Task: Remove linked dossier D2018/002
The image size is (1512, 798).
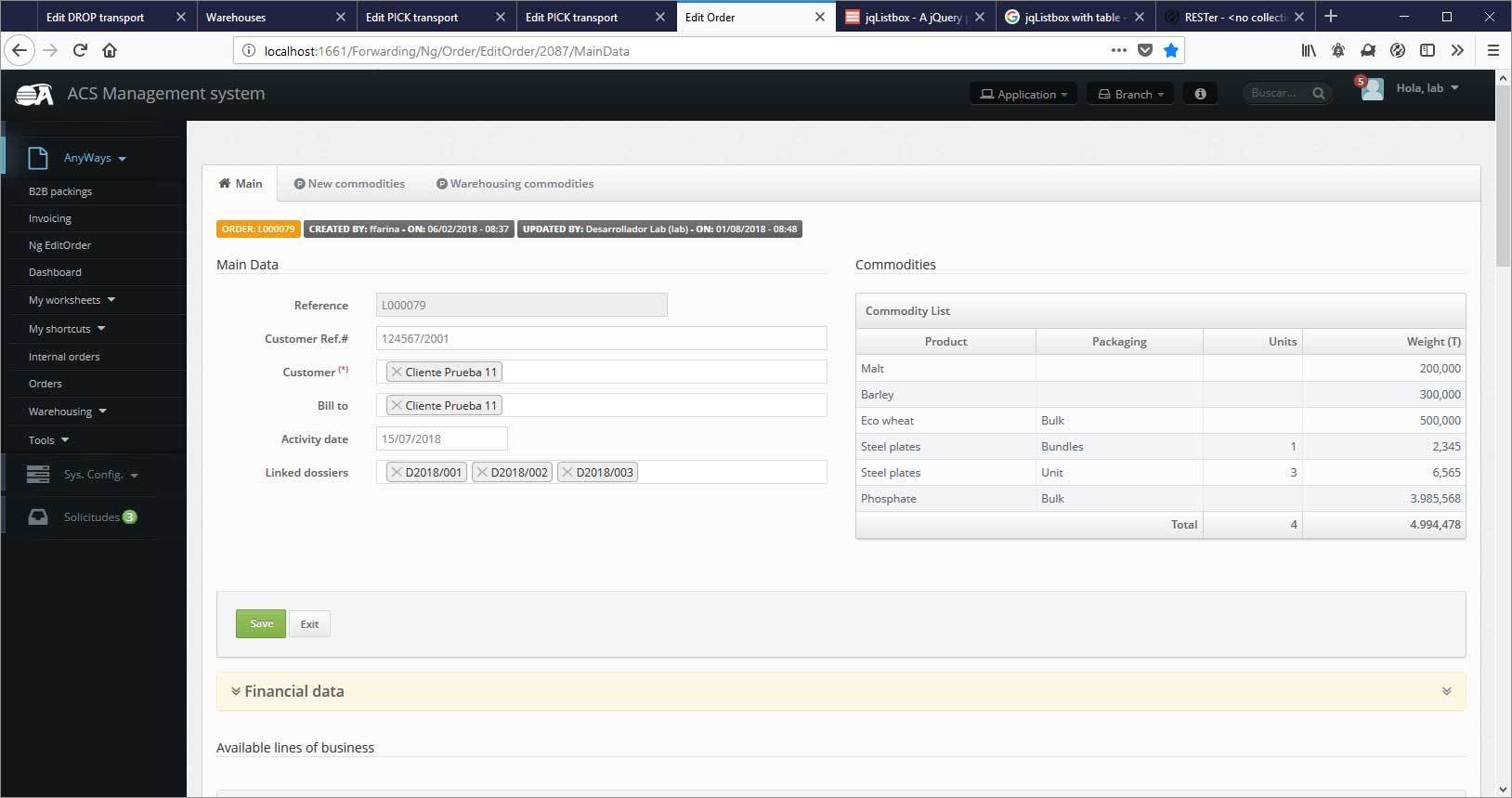Action: click(482, 472)
